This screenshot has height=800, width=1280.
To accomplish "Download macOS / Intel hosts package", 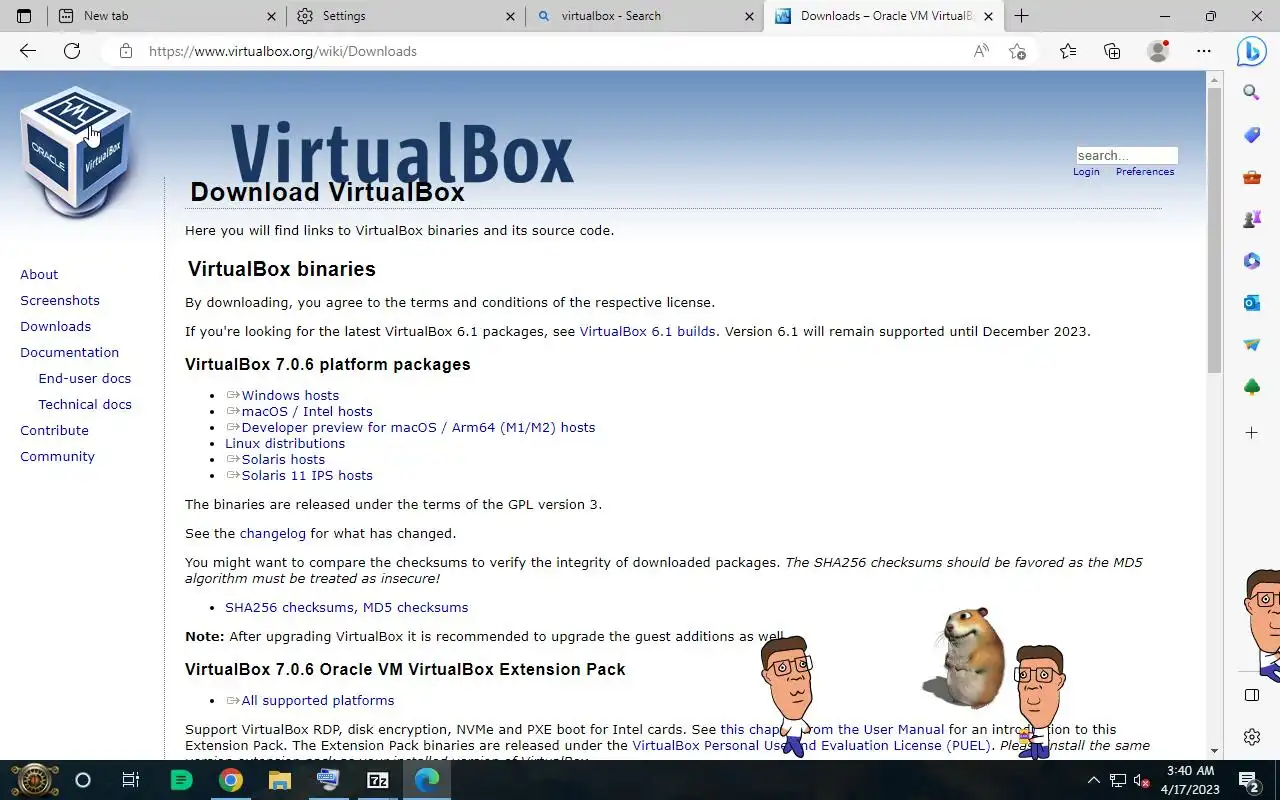I will click(x=307, y=411).
